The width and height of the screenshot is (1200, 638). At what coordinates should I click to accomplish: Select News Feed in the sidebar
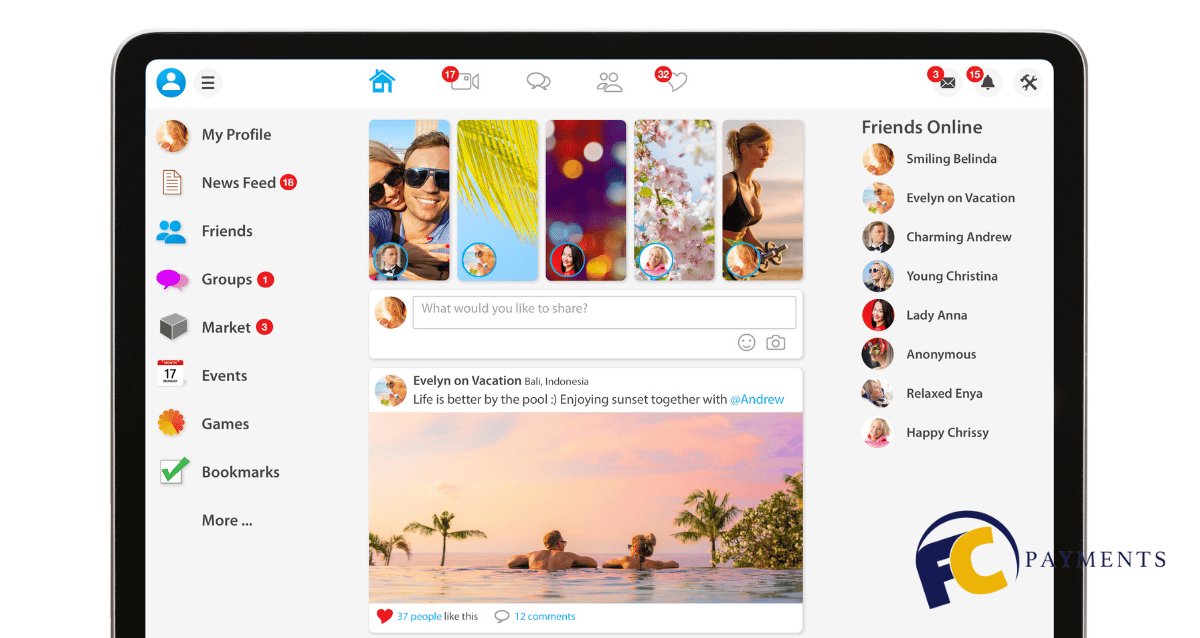point(238,183)
